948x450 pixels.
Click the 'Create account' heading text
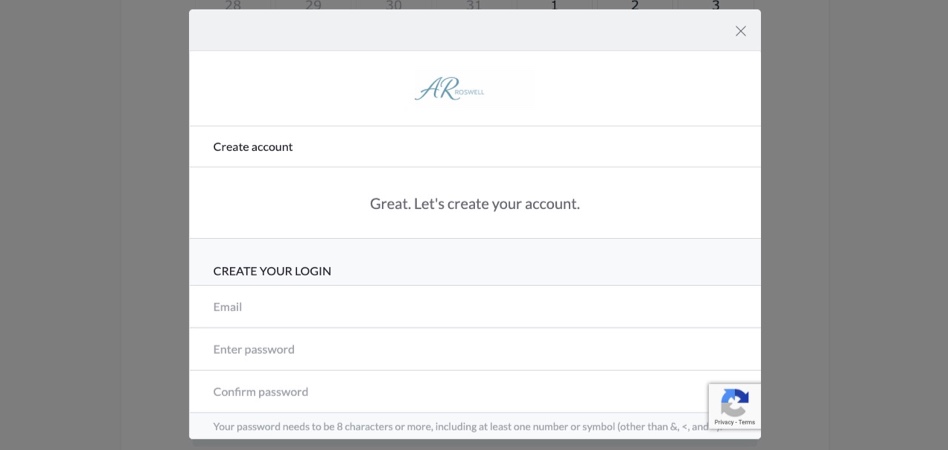(253, 146)
